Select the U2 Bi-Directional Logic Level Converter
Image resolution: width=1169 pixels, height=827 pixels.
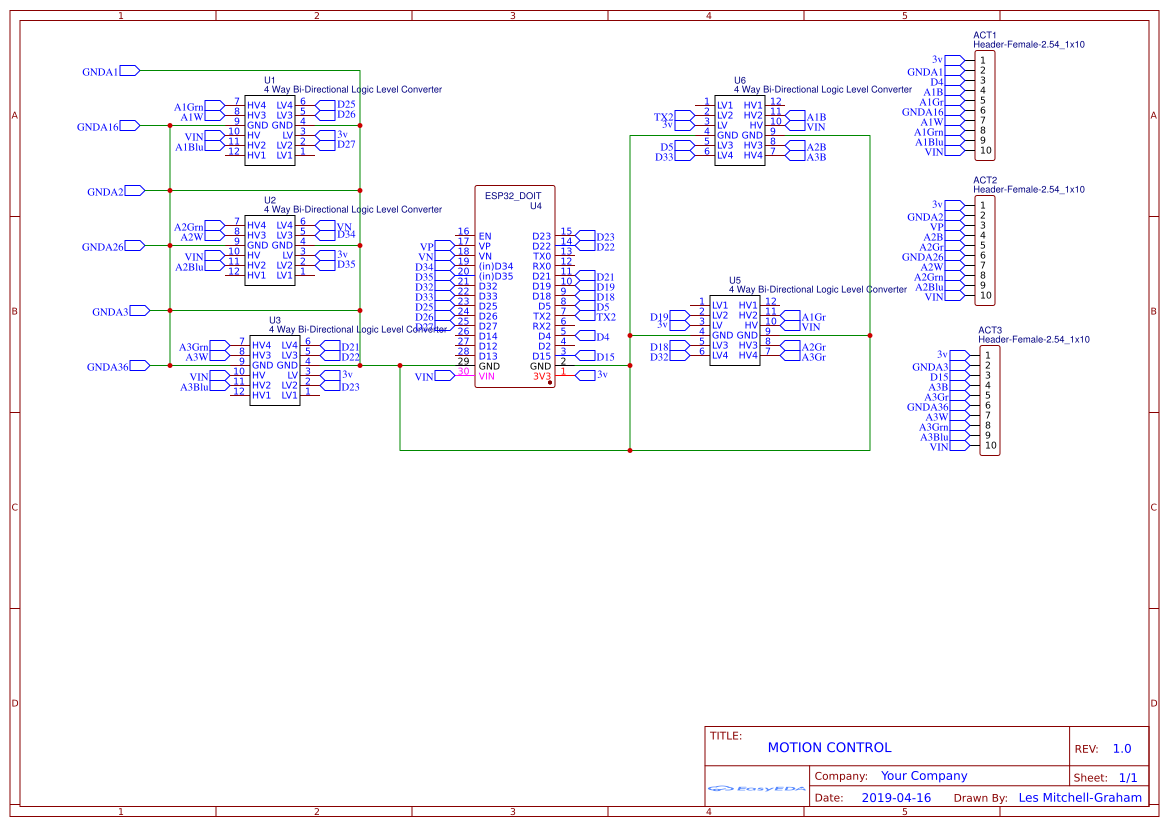coord(270,248)
